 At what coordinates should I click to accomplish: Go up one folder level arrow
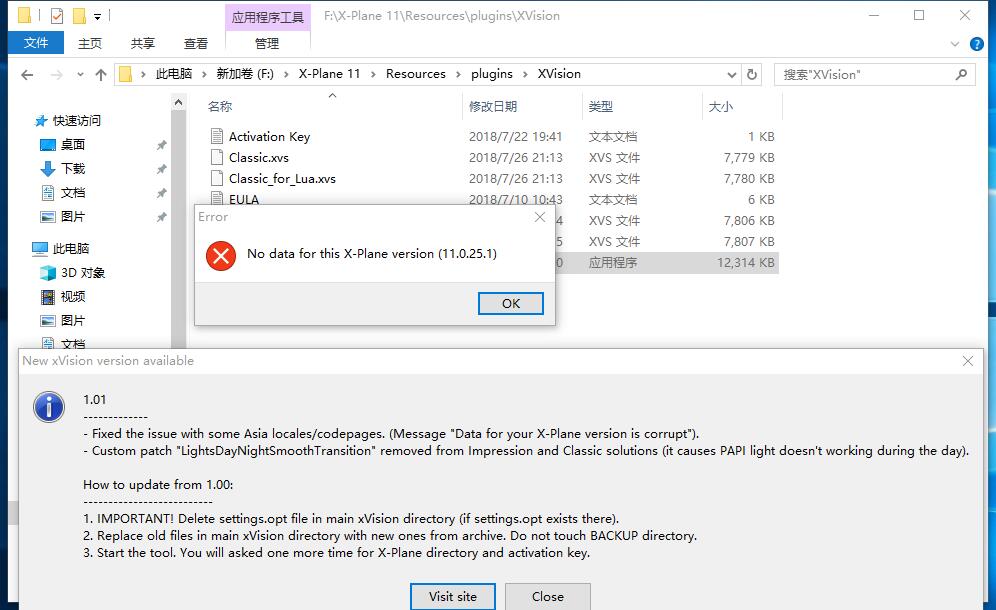tap(100, 75)
